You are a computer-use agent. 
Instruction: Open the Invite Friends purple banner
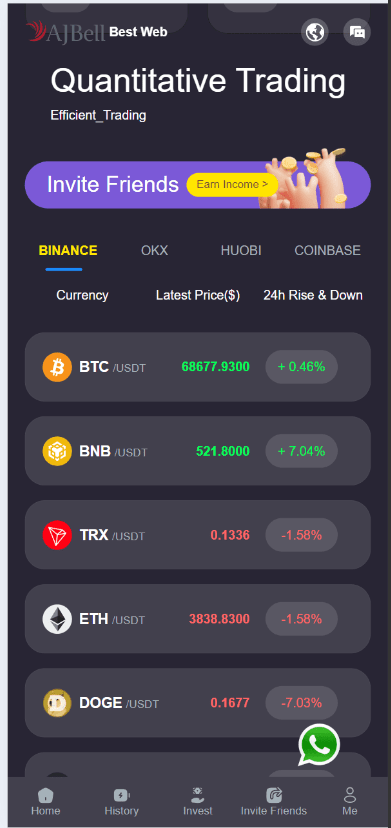[x=198, y=185]
